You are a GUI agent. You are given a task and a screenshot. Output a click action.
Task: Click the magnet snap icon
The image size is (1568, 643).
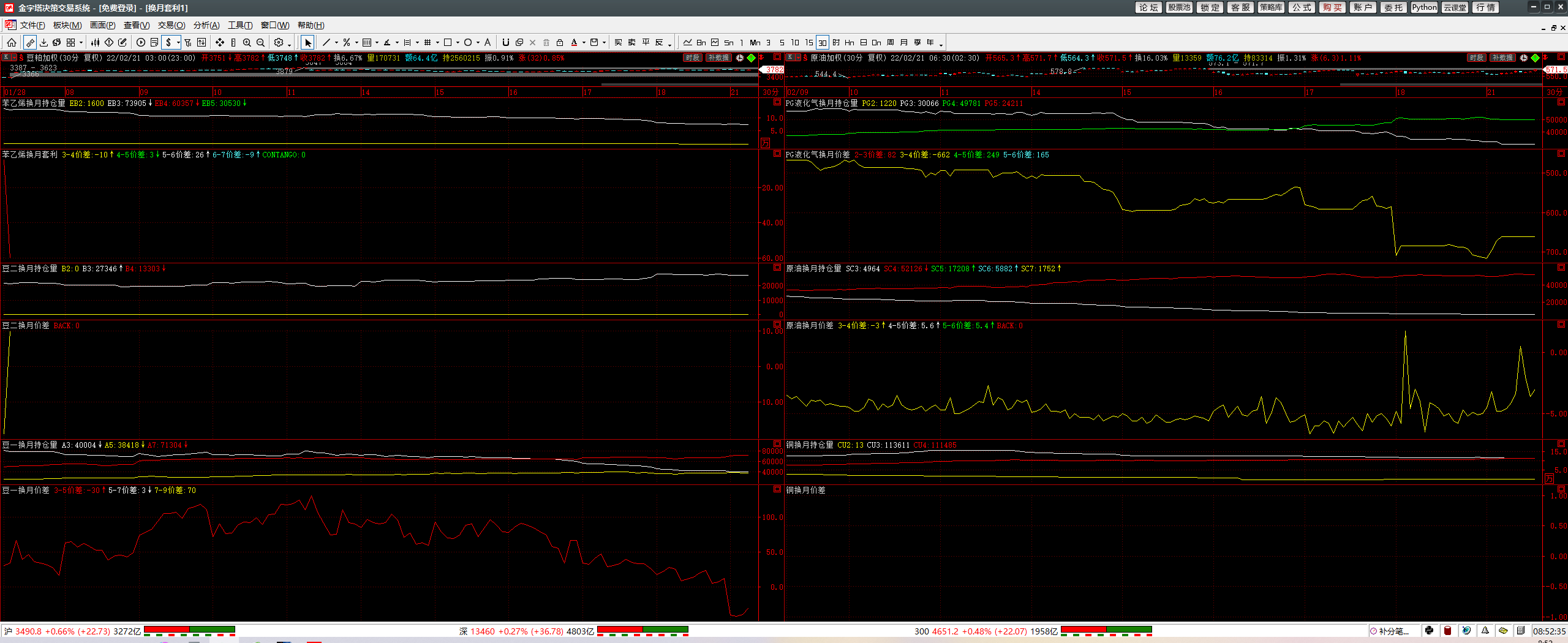pos(505,42)
